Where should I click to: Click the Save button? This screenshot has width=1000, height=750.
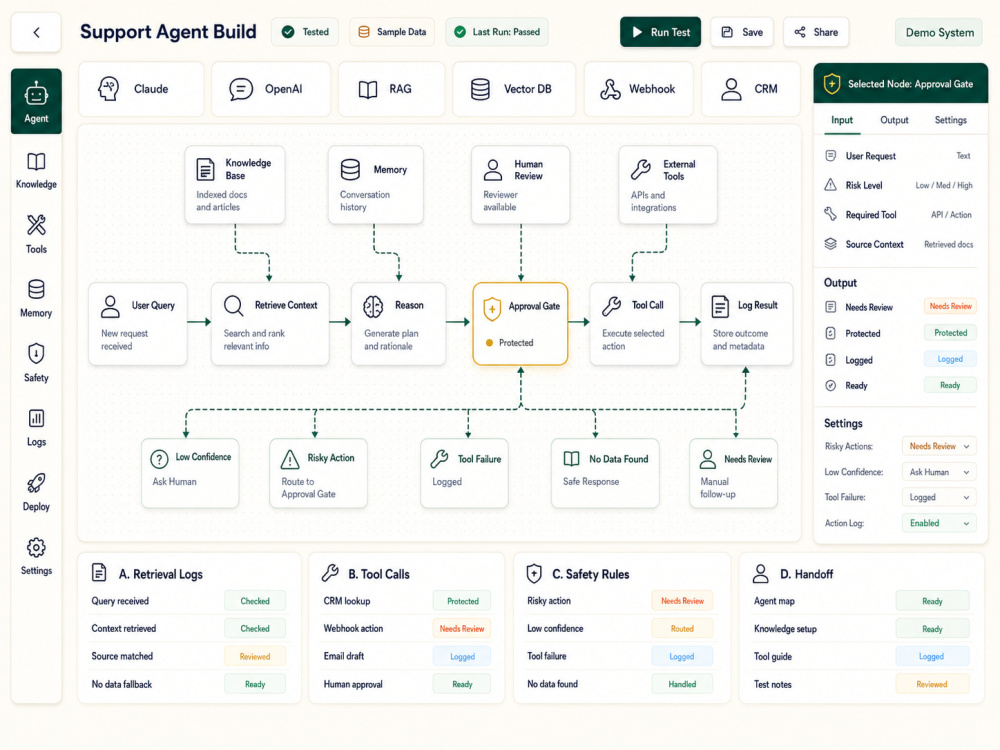point(742,32)
